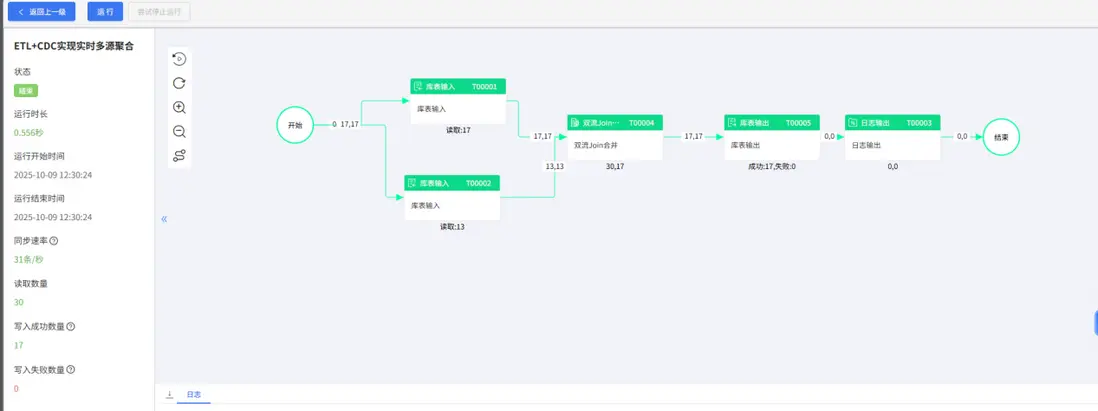Click the 开始 start node

[295, 126]
